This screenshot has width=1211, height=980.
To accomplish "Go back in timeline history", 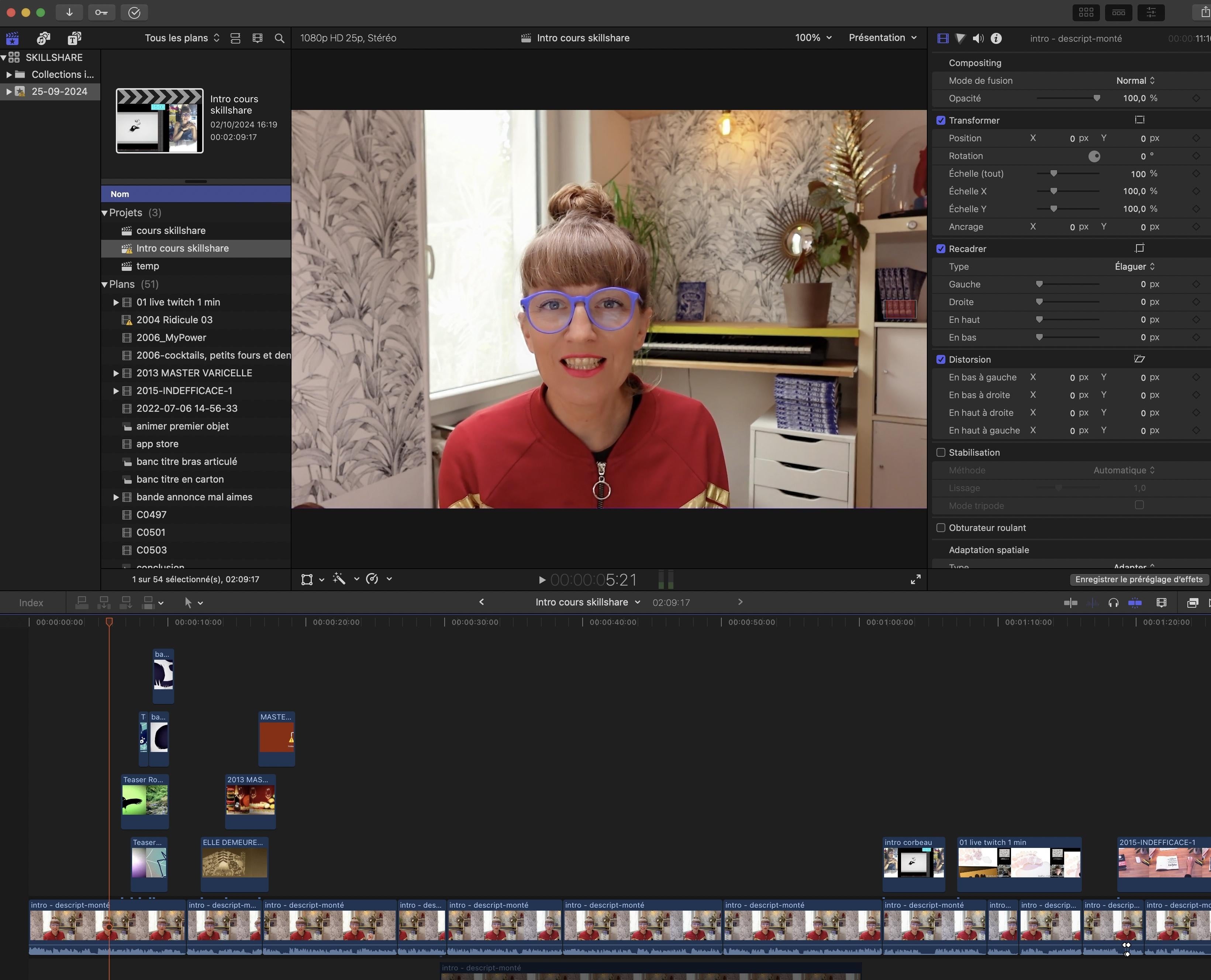I will [x=482, y=602].
